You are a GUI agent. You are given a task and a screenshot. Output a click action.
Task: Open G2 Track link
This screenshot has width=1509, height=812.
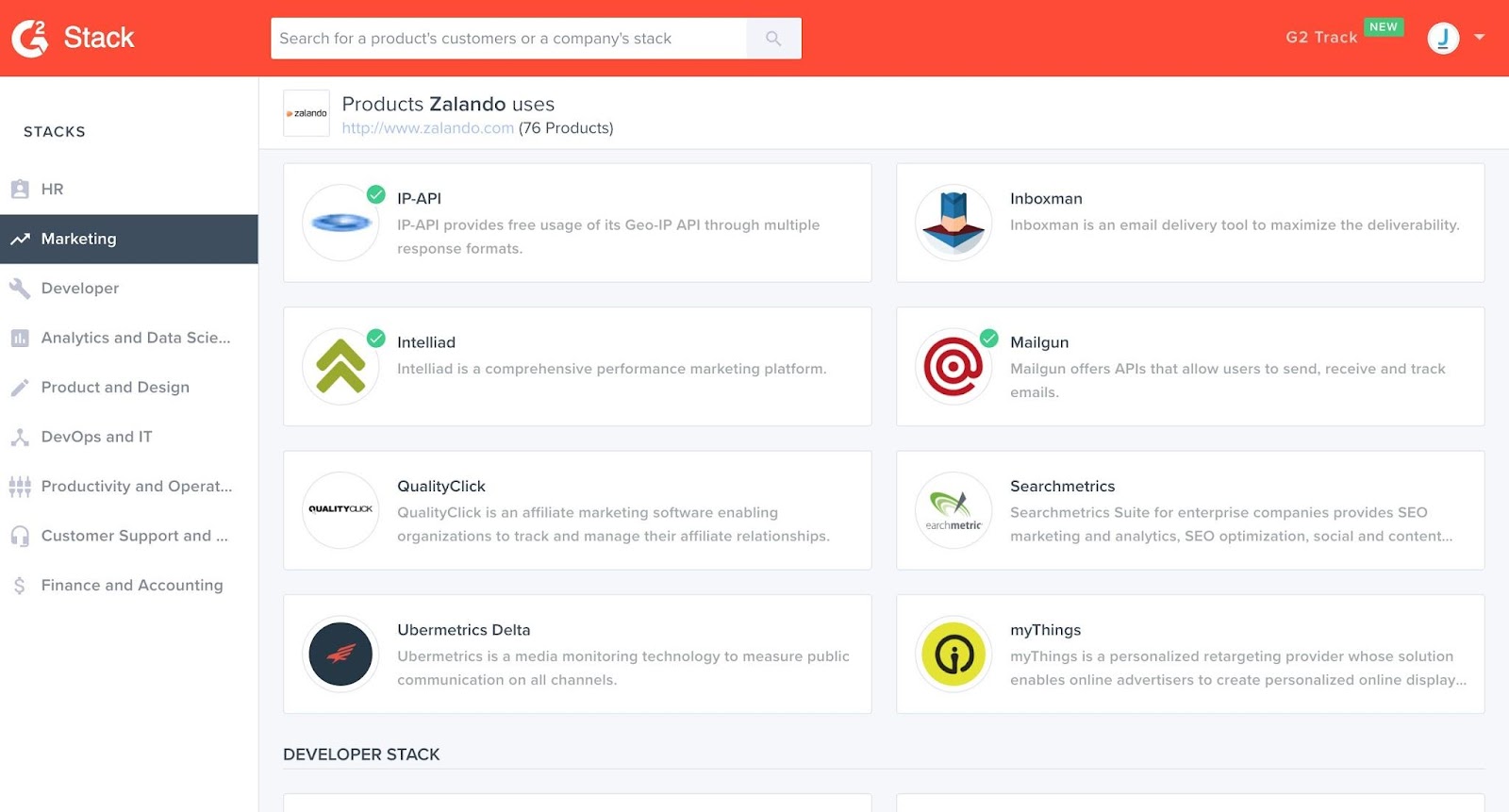click(x=1321, y=38)
